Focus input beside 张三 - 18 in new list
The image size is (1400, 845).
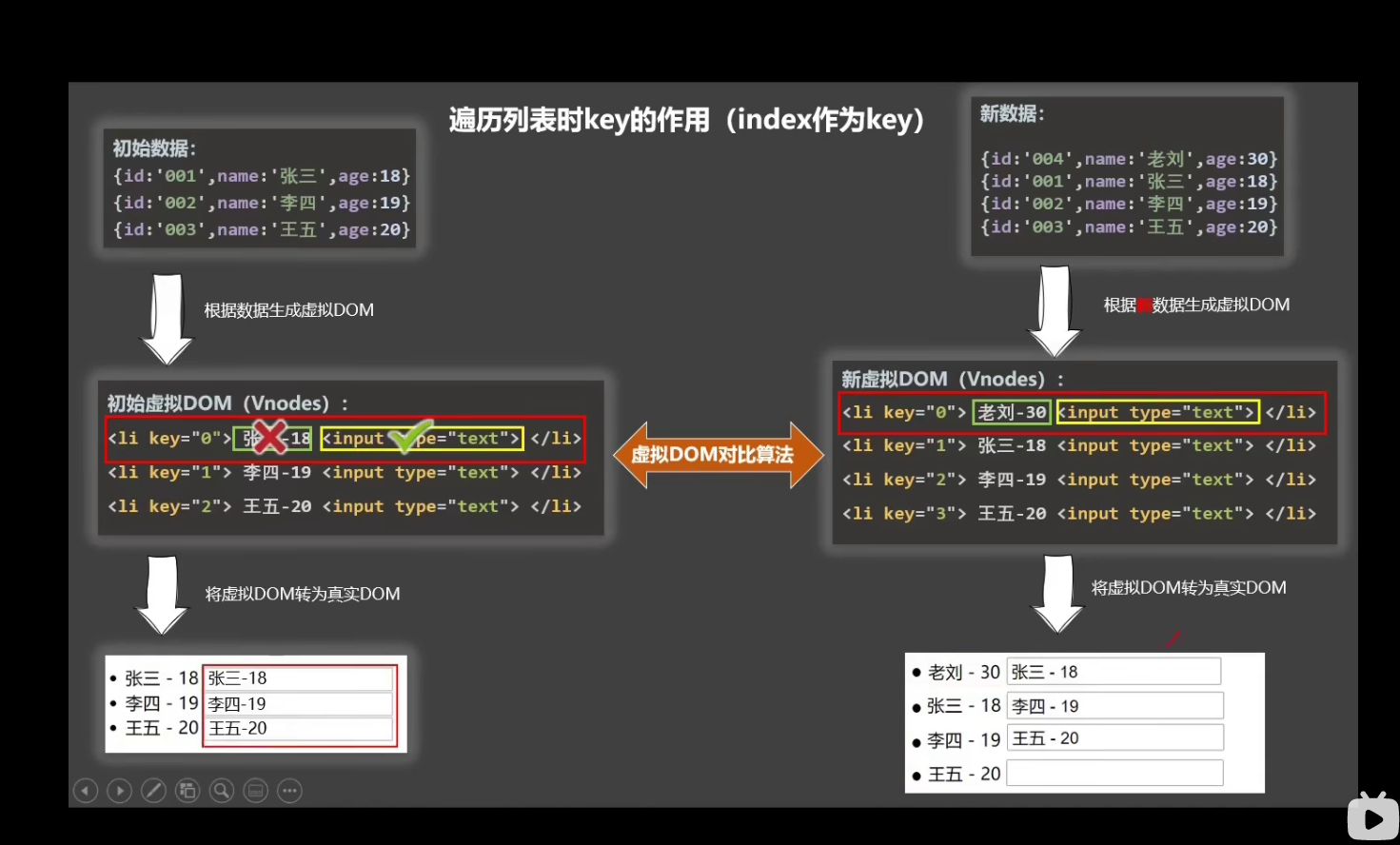(1114, 706)
